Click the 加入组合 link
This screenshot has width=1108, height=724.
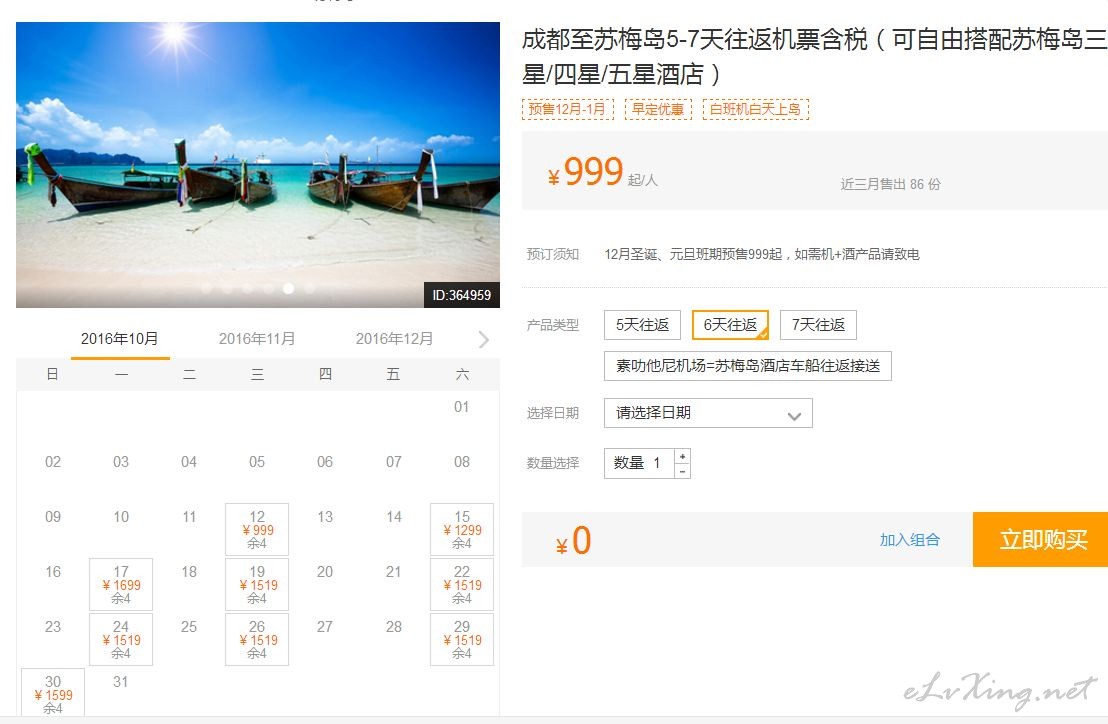click(909, 540)
